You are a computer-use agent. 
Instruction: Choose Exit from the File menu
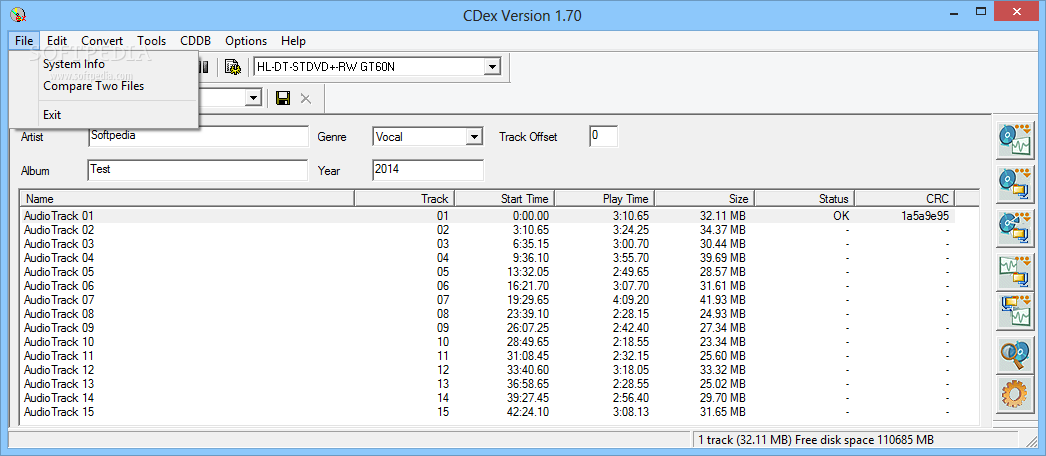(x=104, y=115)
